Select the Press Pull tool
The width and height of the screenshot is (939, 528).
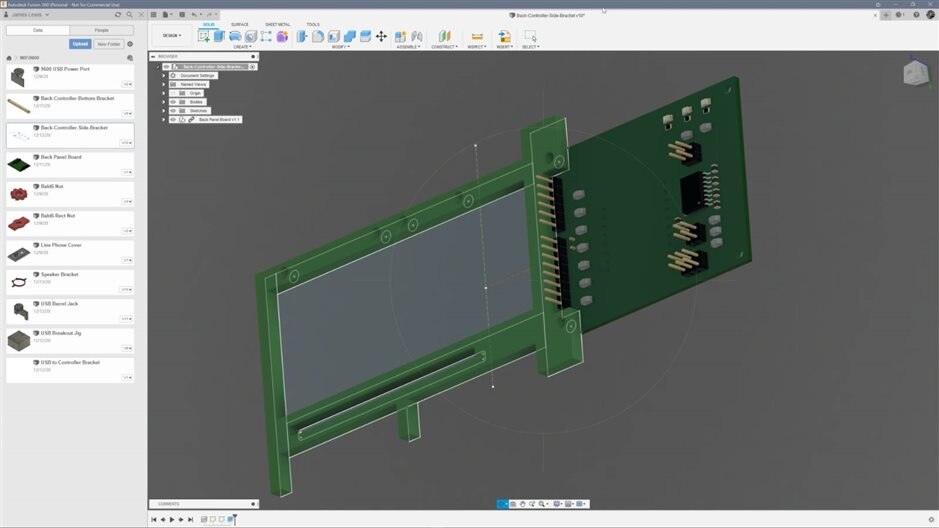(302, 36)
